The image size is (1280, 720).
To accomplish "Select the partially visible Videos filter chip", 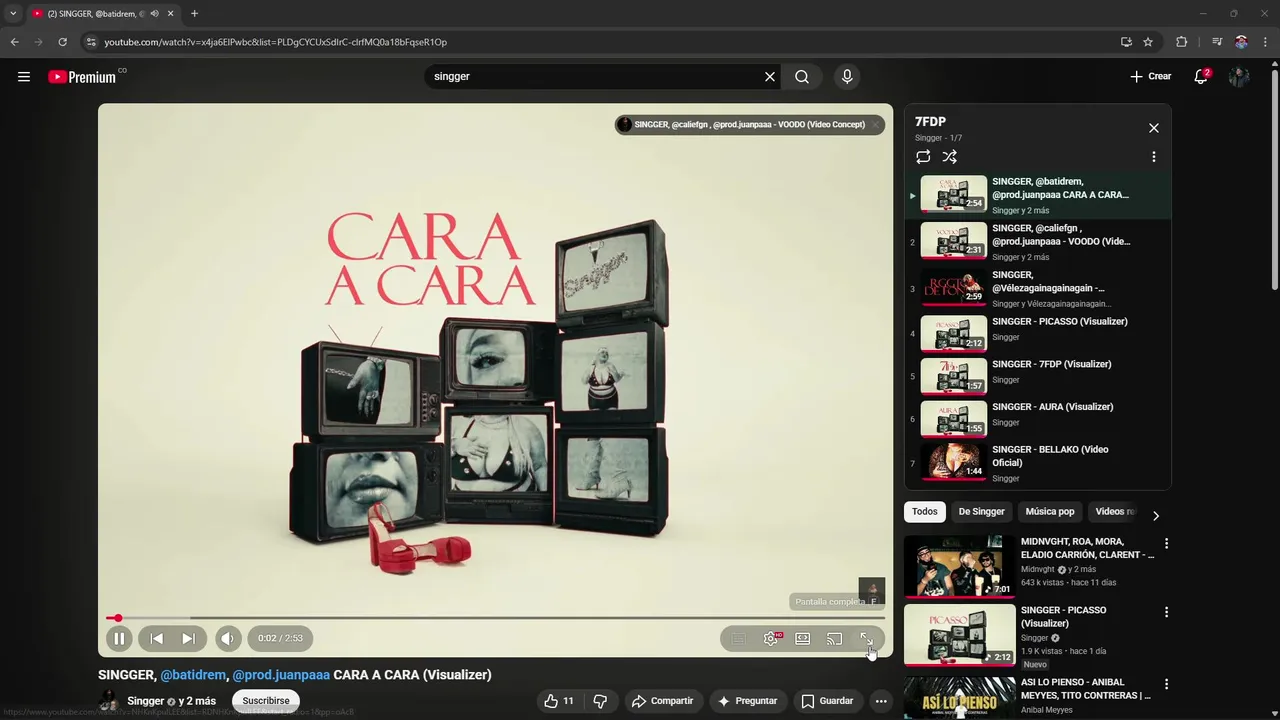I will (1114, 512).
